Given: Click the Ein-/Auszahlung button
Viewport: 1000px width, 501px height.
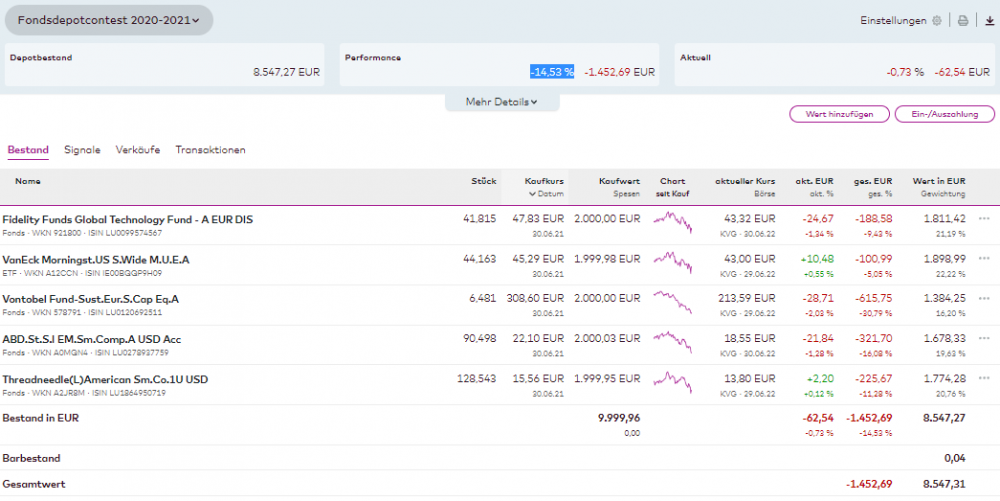Looking at the screenshot, I should click(944, 114).
